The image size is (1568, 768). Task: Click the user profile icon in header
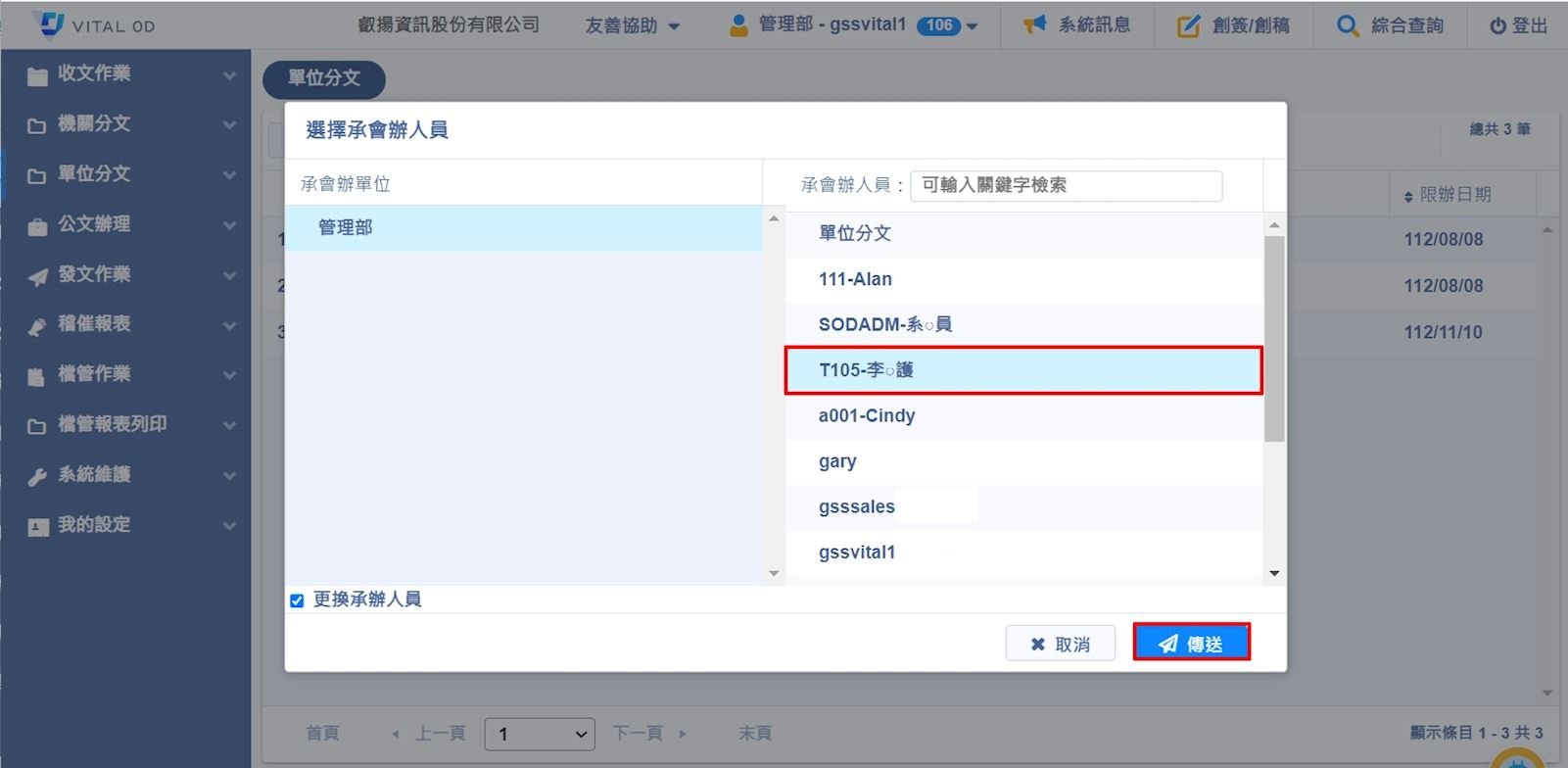pyautogui.click(x=738, y=25)
